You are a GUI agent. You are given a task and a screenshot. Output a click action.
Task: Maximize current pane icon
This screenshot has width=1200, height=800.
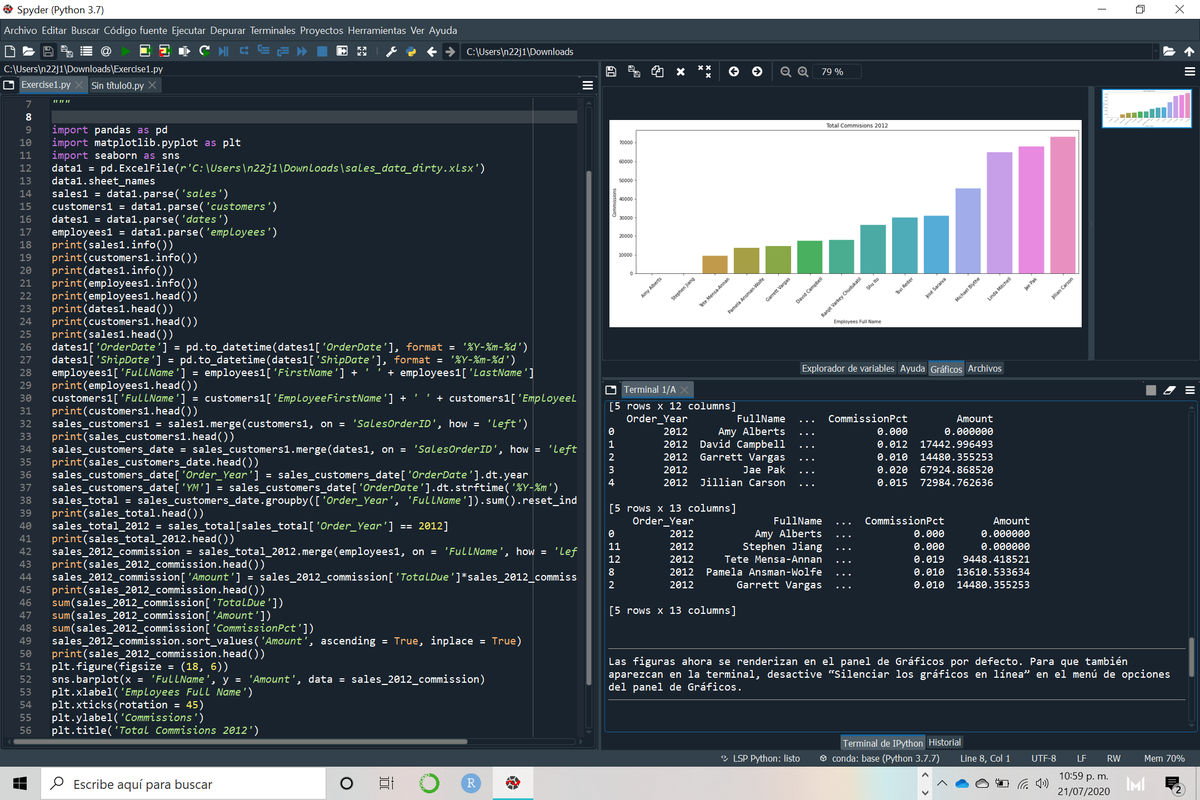tap(362, 51)
